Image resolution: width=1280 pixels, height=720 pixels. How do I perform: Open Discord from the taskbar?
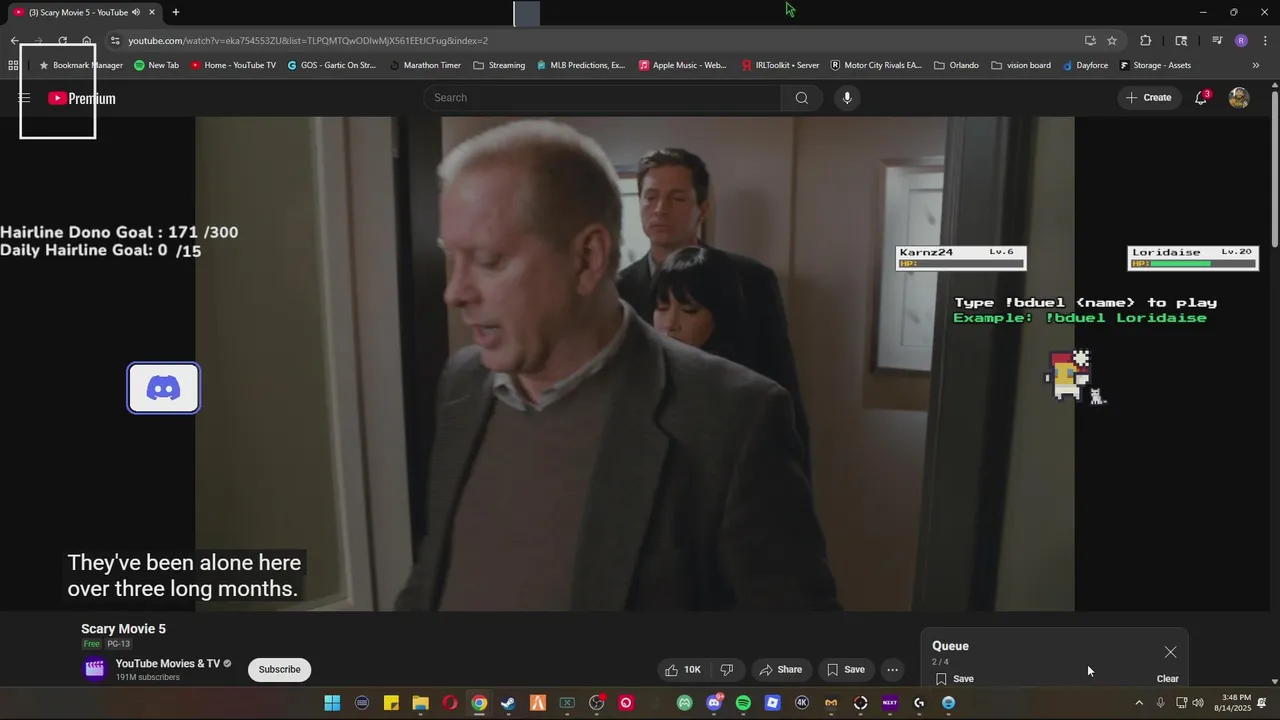point(714,703)
